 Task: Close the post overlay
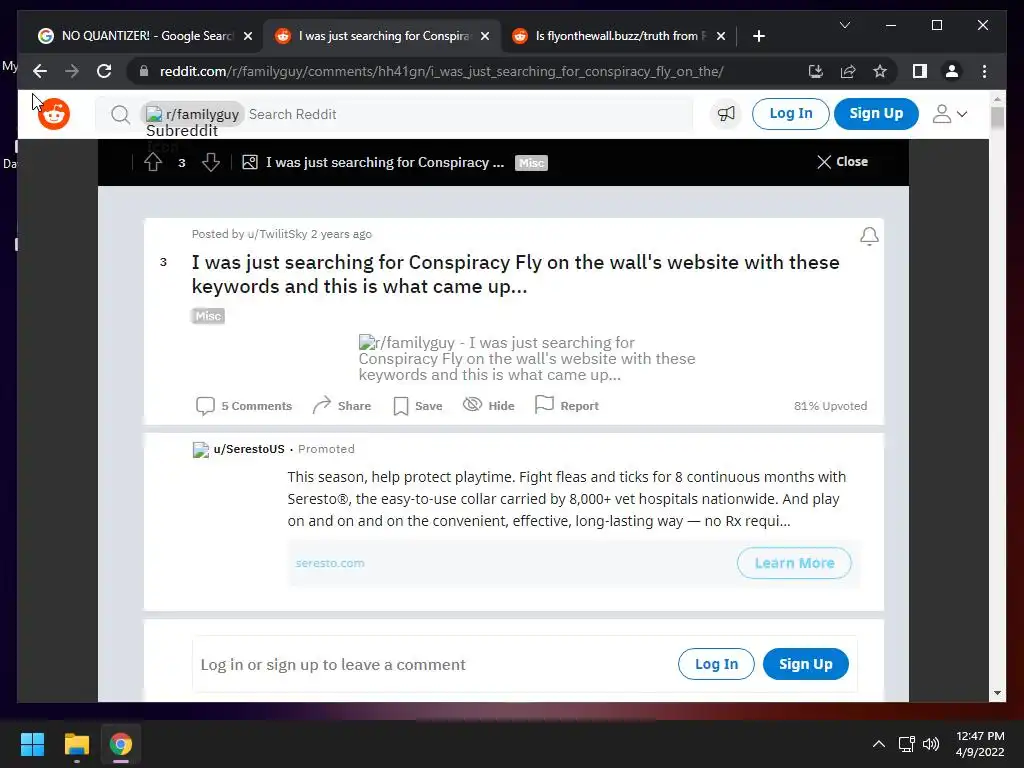[x=842, y=161]
